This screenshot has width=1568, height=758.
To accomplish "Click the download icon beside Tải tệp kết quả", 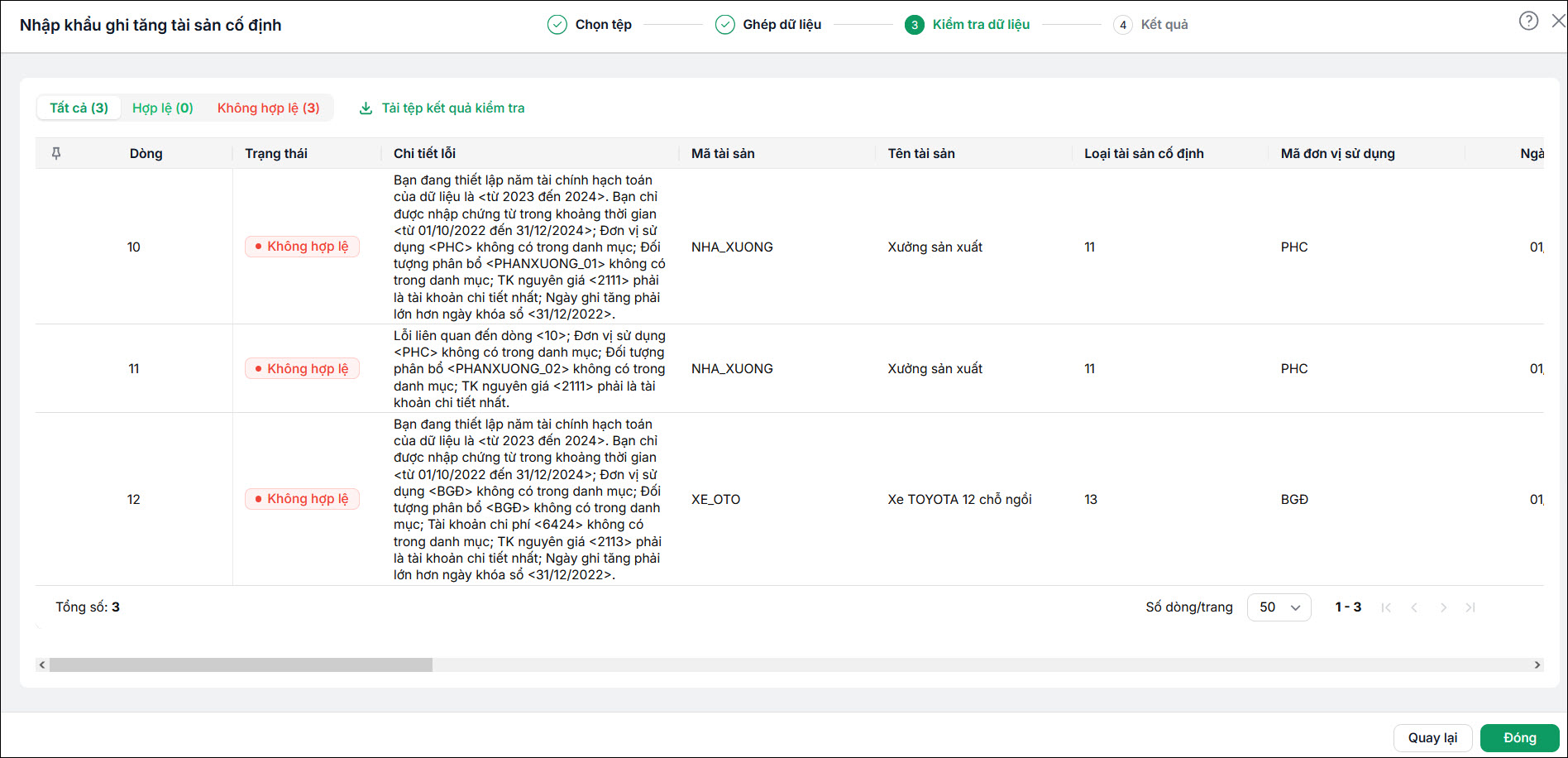I will (x=366, y=108).
